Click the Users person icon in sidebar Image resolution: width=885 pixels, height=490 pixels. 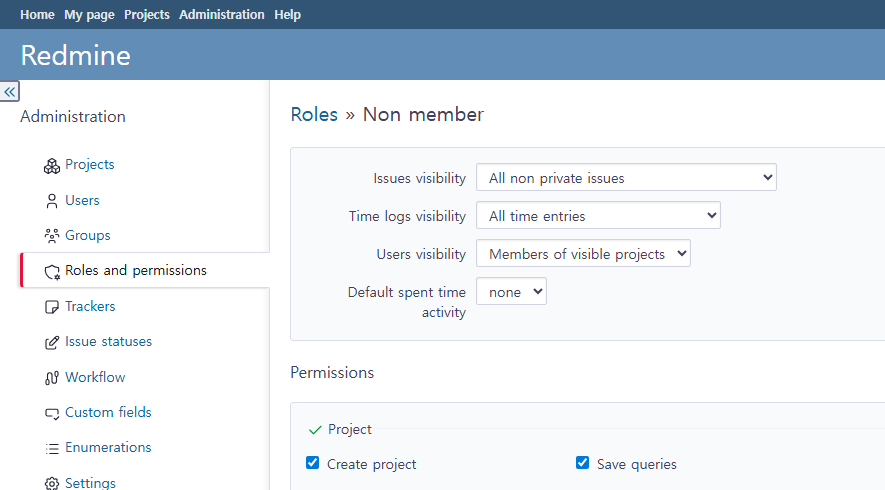tap(52, 201)
